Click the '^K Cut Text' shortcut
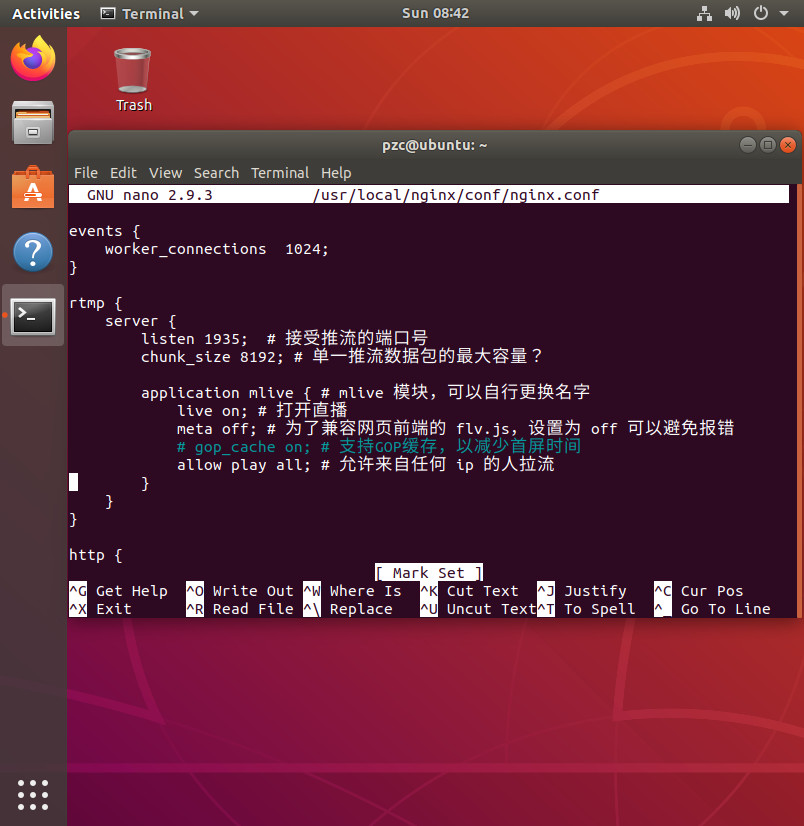 pyautogui.click(x=469, y=591)
